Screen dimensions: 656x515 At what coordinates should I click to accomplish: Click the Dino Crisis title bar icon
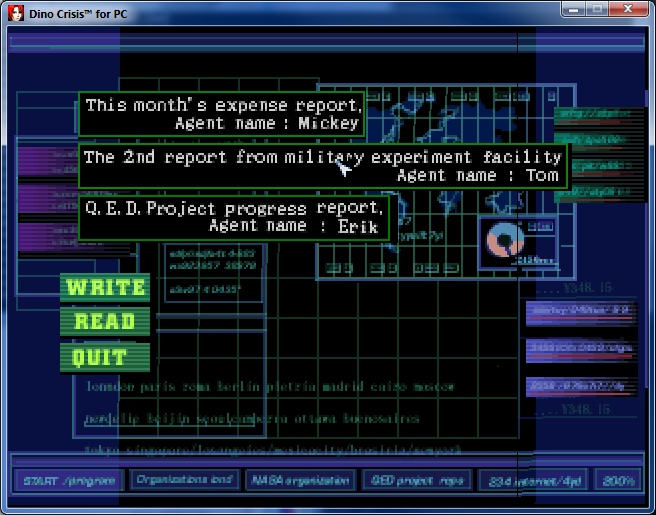[x=16, y=13]
